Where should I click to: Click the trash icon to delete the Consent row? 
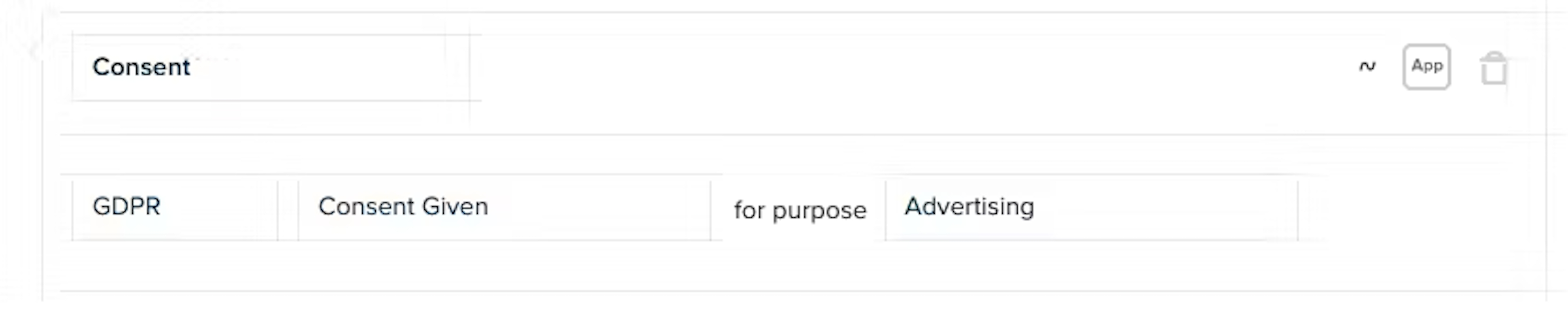point(1493,69)
